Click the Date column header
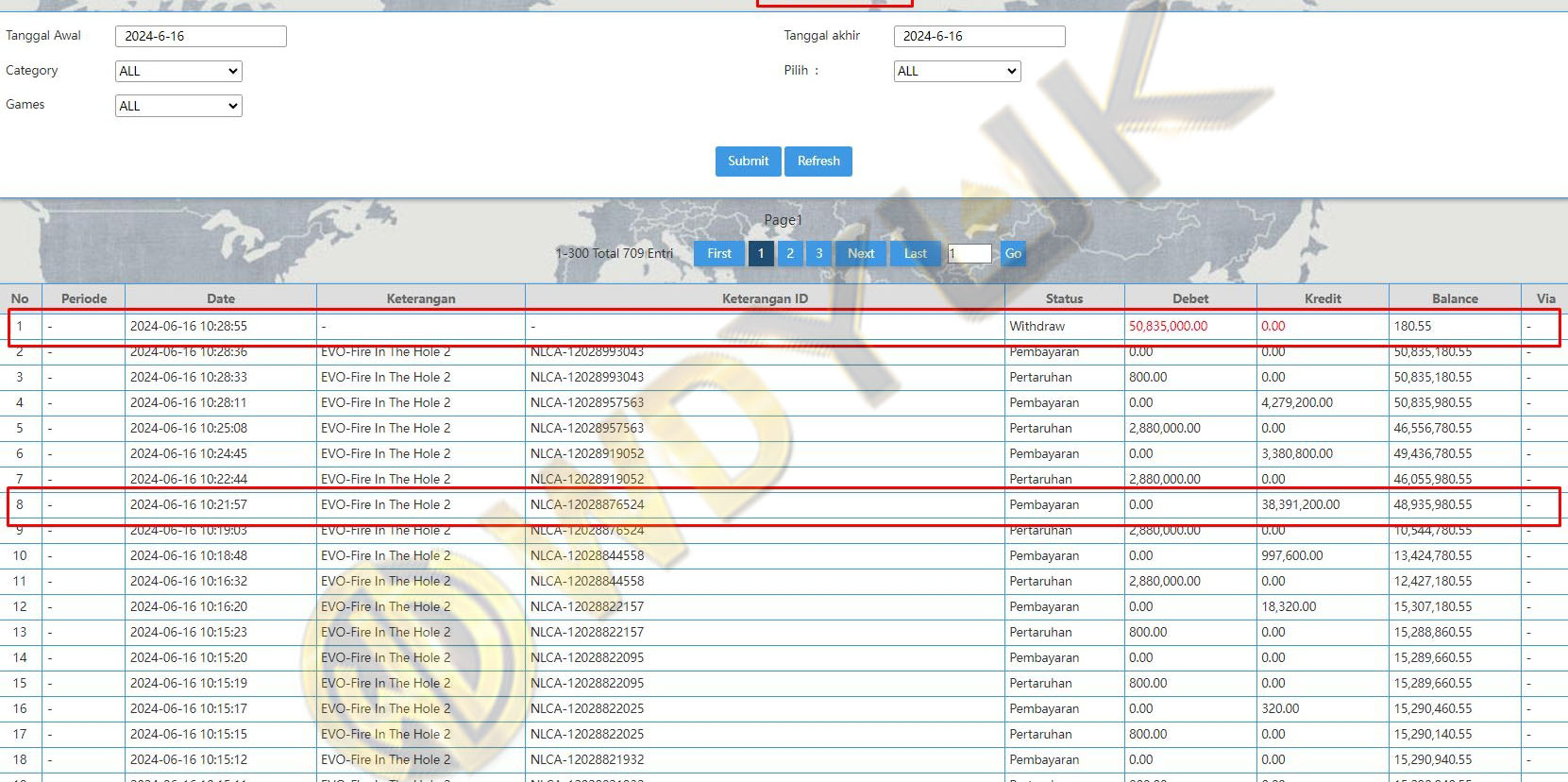 tap(221, 298)
